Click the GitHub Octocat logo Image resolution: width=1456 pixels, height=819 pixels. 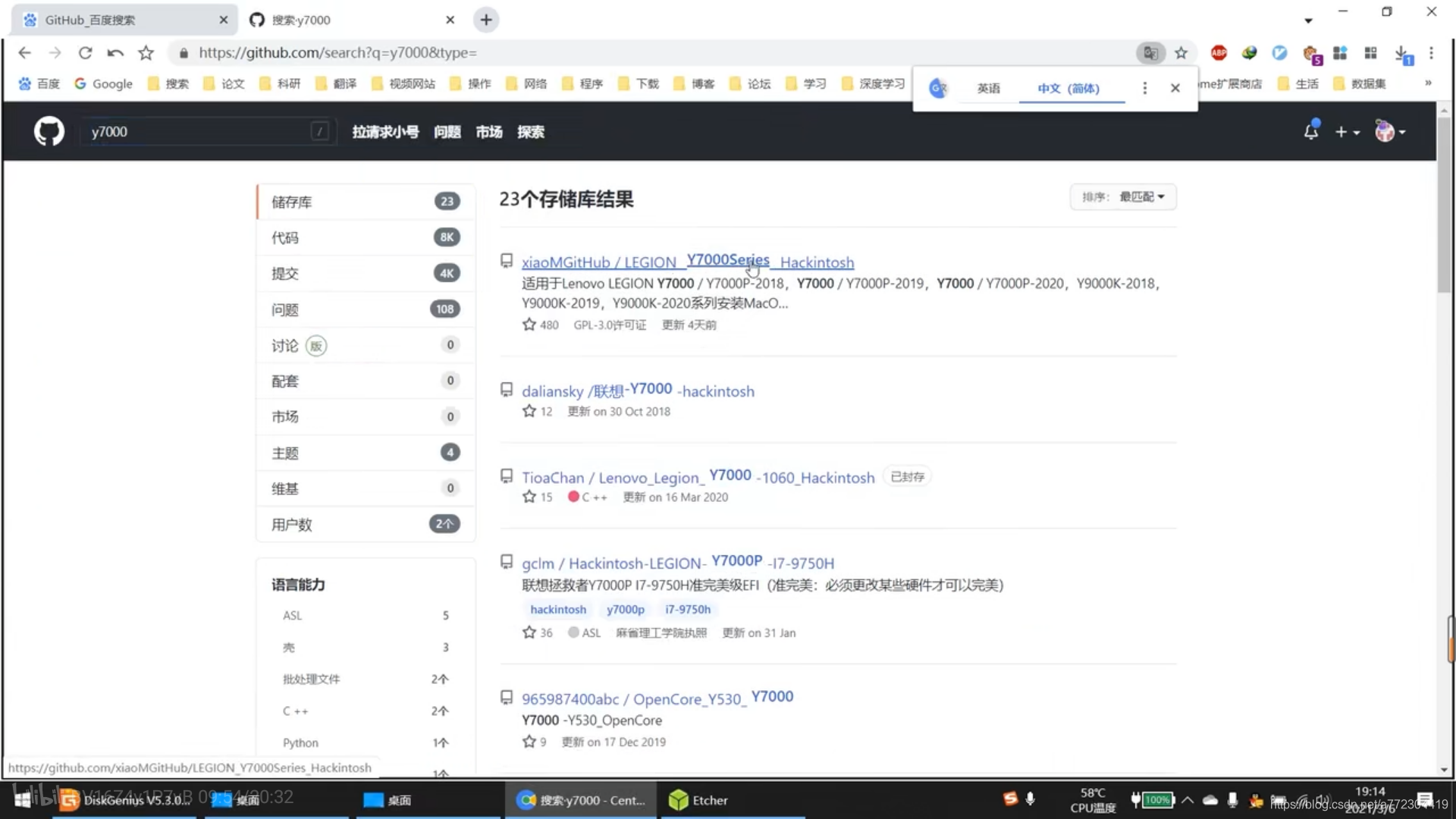point(49,131)
